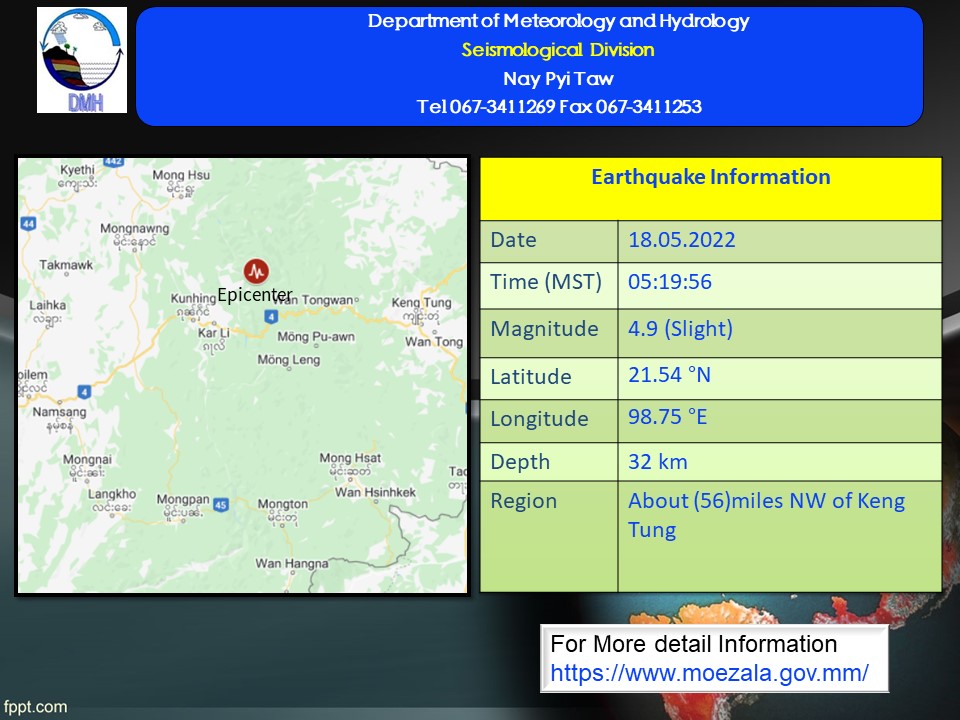Click route 4 shield near Wan Tongwan
This screenshot has height=720, width=960.
click(271, 317)
